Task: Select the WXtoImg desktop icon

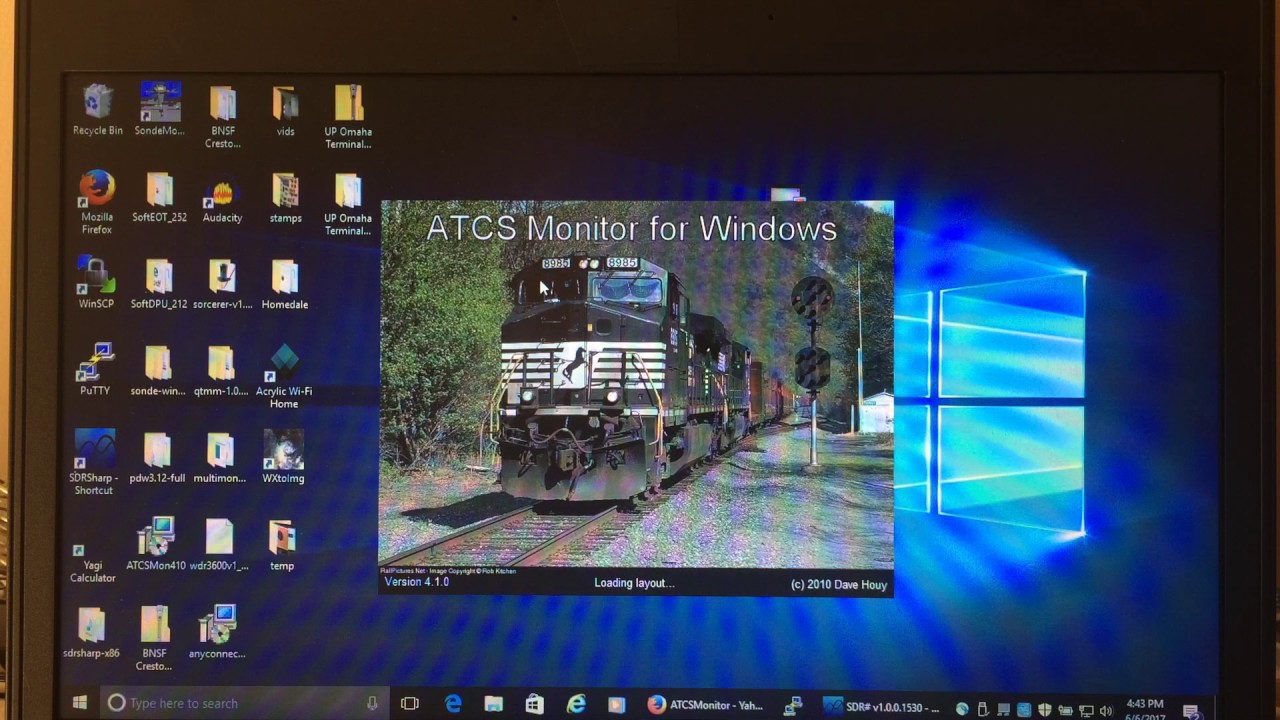Action: coord(283,451)
